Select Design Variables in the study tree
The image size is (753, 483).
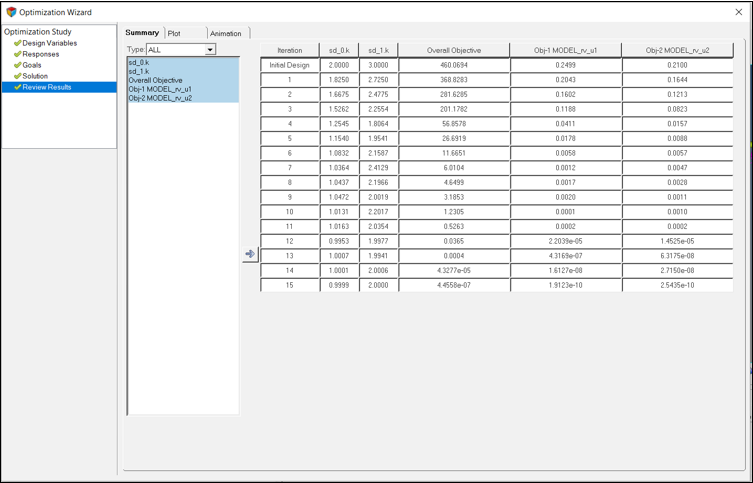point(49,43)
